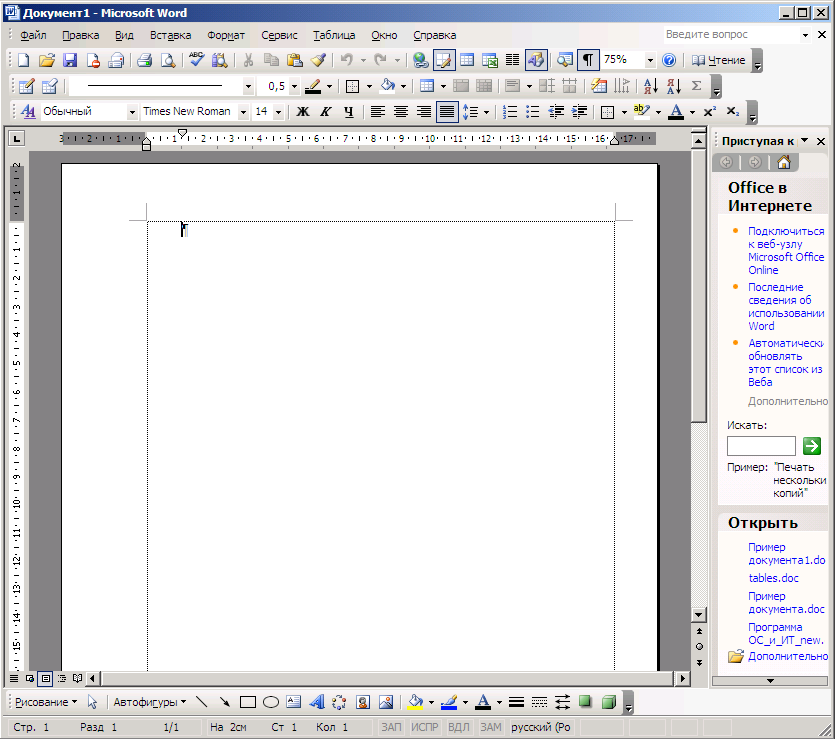Run spelling check ABC icon
The height and width of the screenshot is (739, 835).
197,60
